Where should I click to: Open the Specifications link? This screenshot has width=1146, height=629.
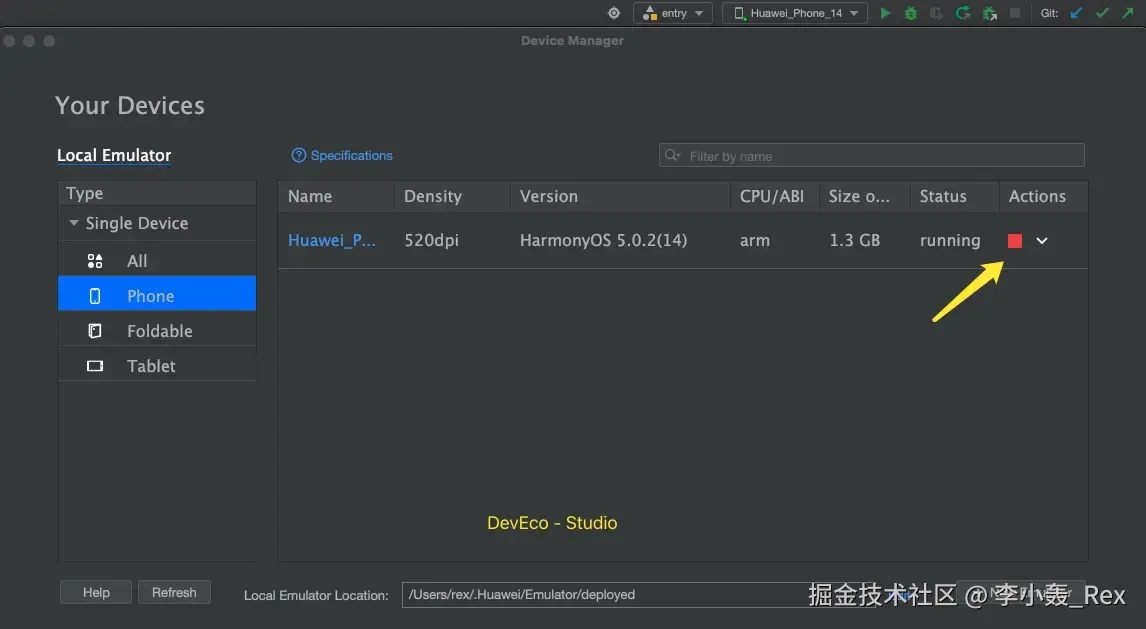pos(352,156)
